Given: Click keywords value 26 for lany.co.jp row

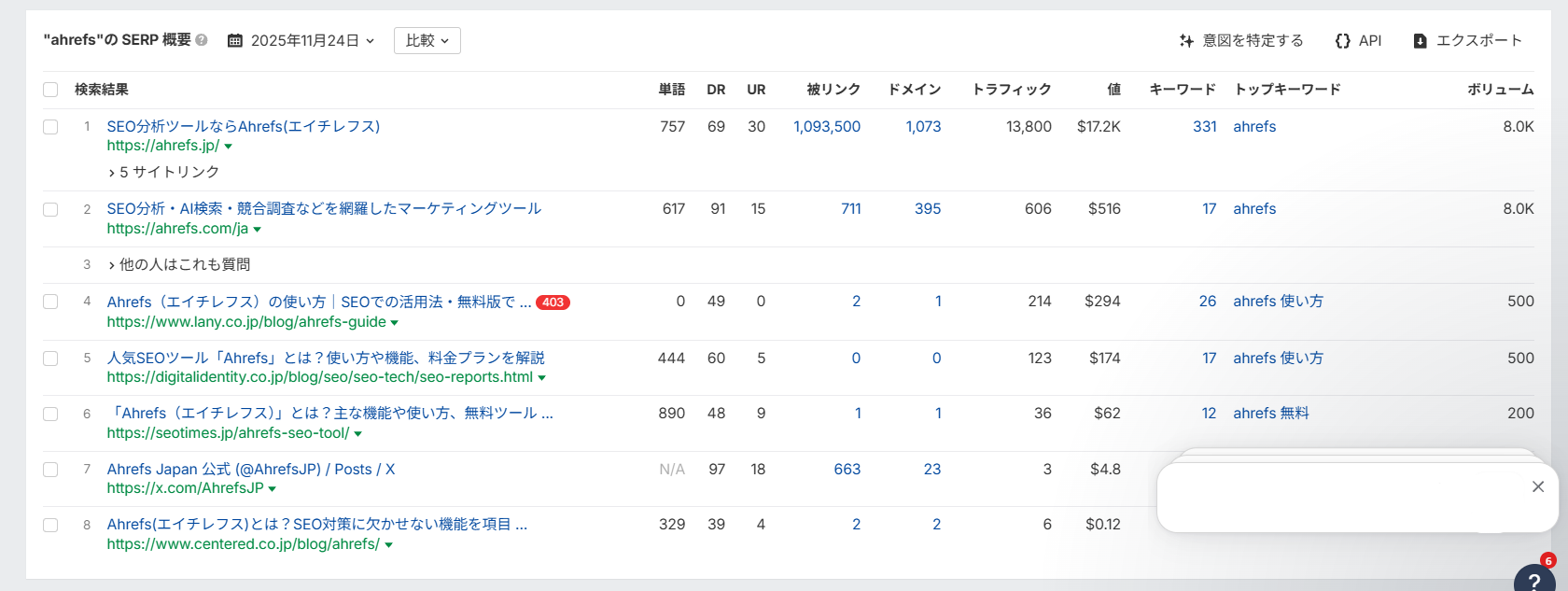Looking at the screenshot, I should click(1208, 301).
